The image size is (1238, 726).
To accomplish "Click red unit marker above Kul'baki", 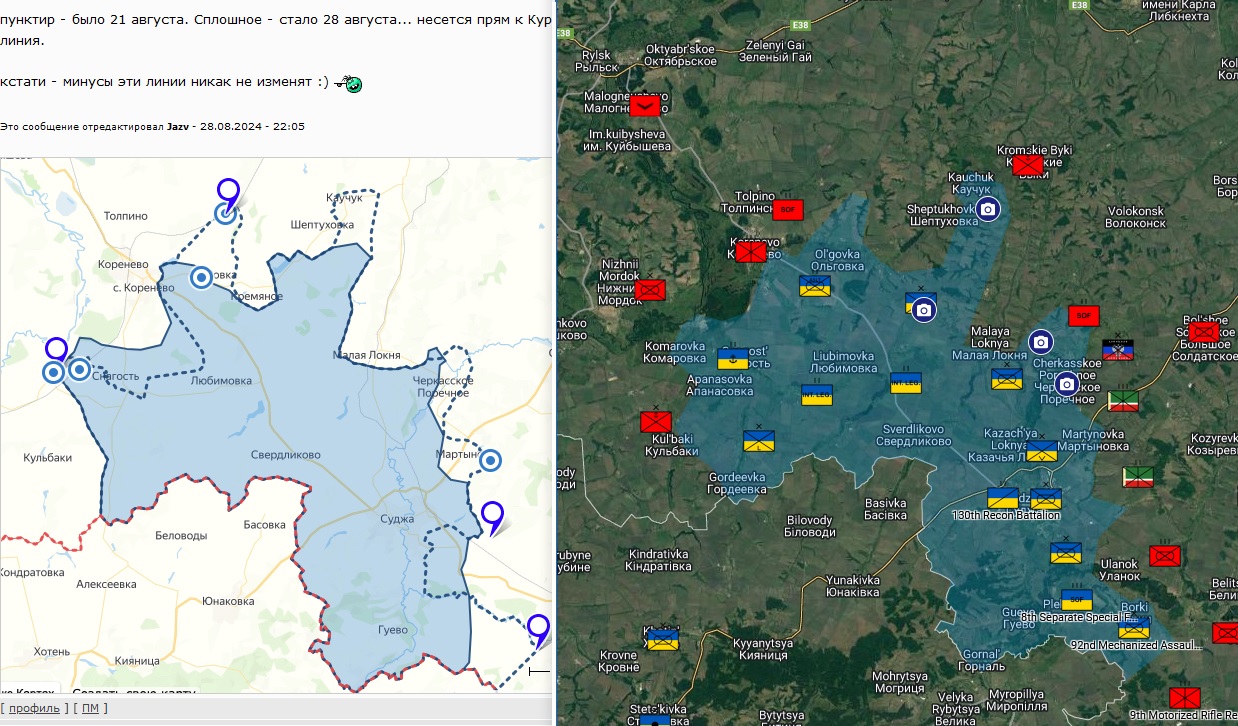I will (x=655, y=421).
